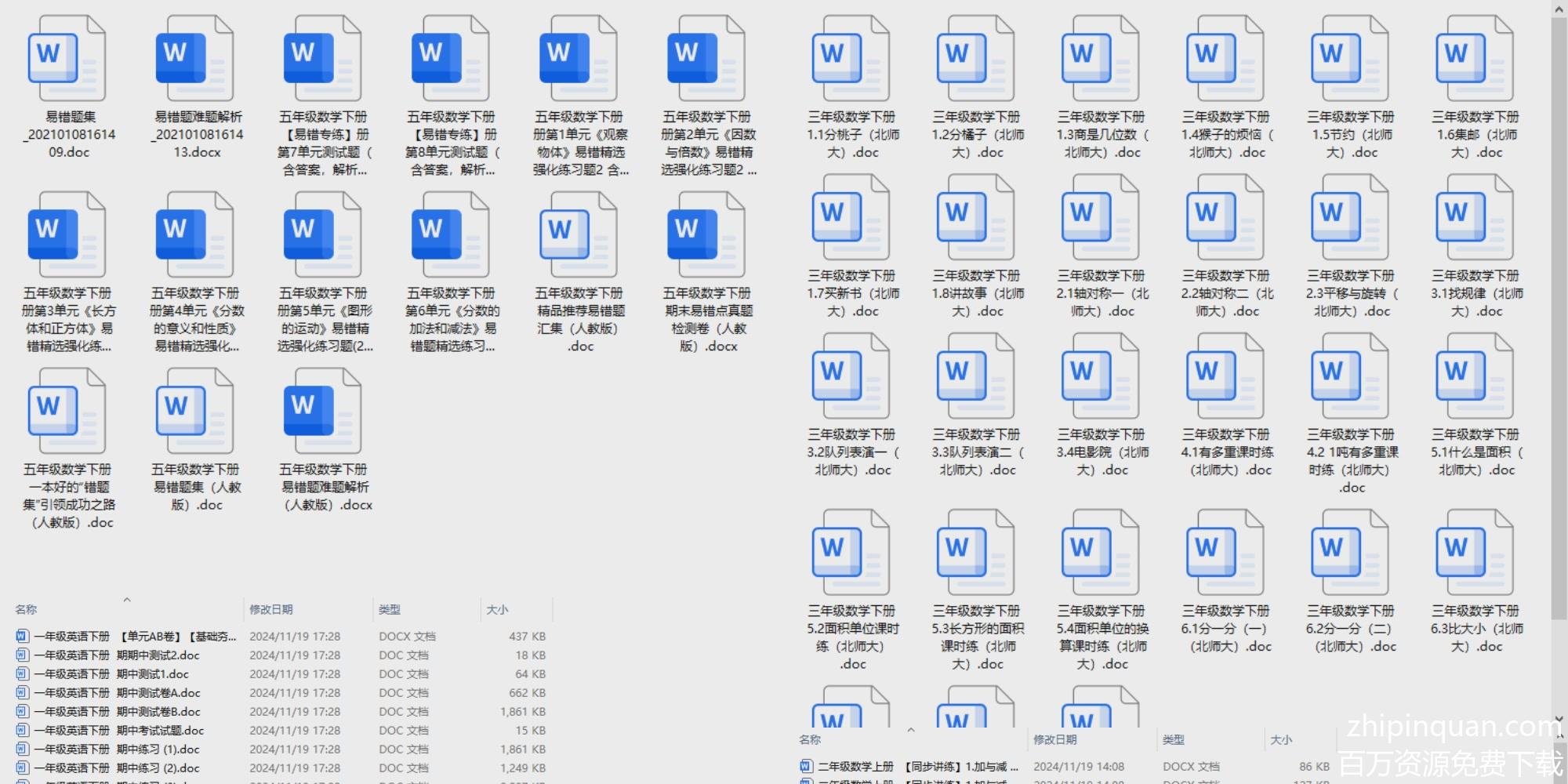This screenshot has height=784, width=1568.
Task: Open 五年级数学下册 精品推荐易错题汇集 document icon
Action: (578, 235)
